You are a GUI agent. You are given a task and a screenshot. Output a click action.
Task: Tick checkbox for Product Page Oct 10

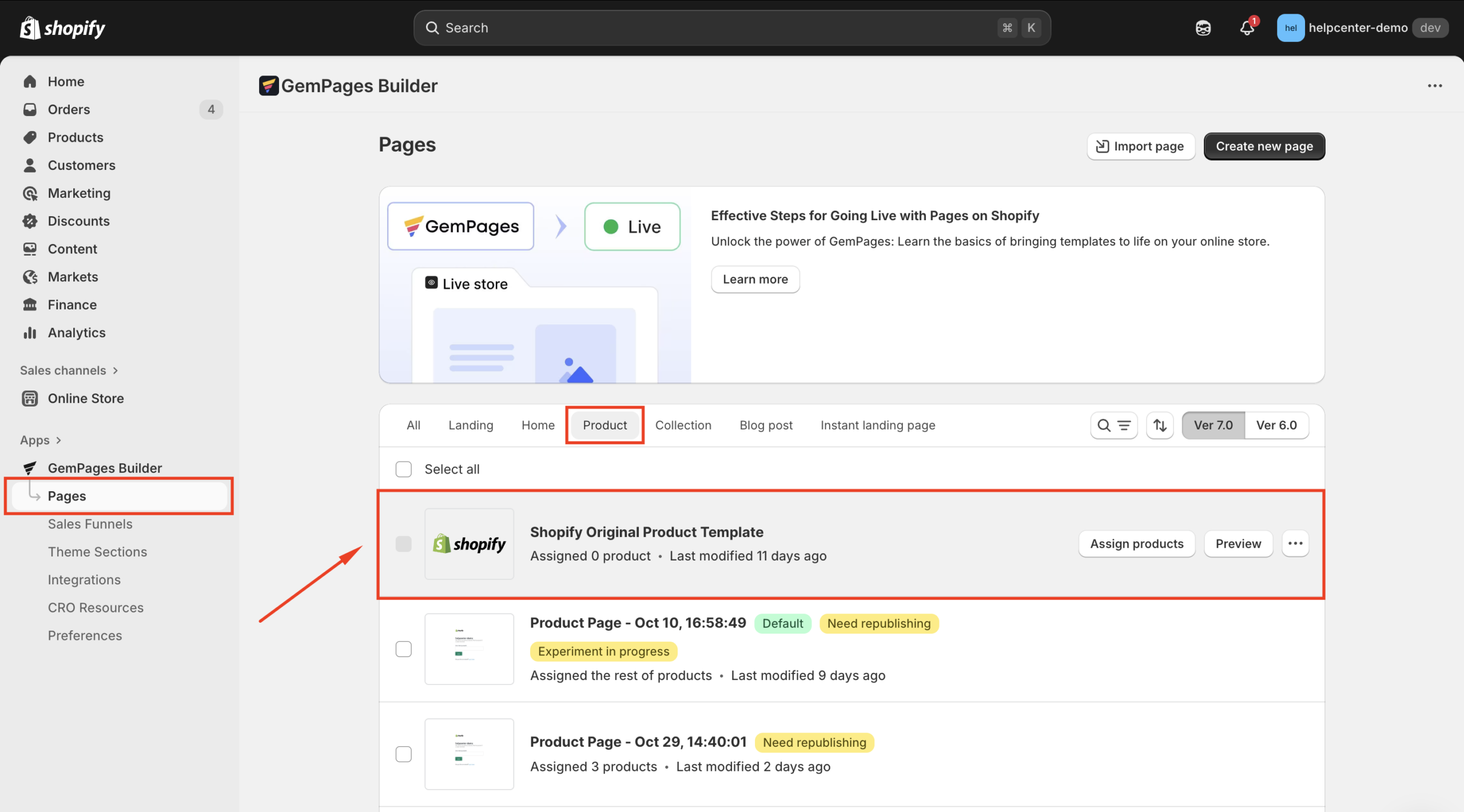(x=403, y=649)
